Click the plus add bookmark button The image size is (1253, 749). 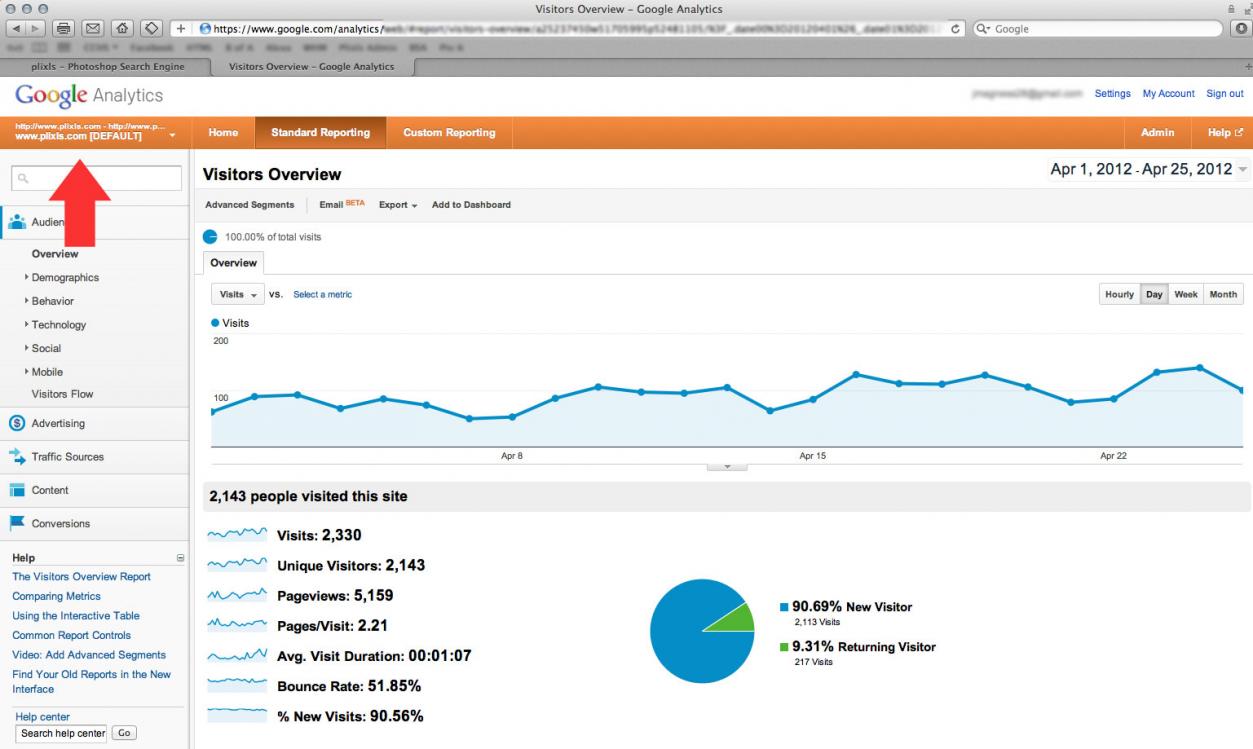(x=182, y=29)
